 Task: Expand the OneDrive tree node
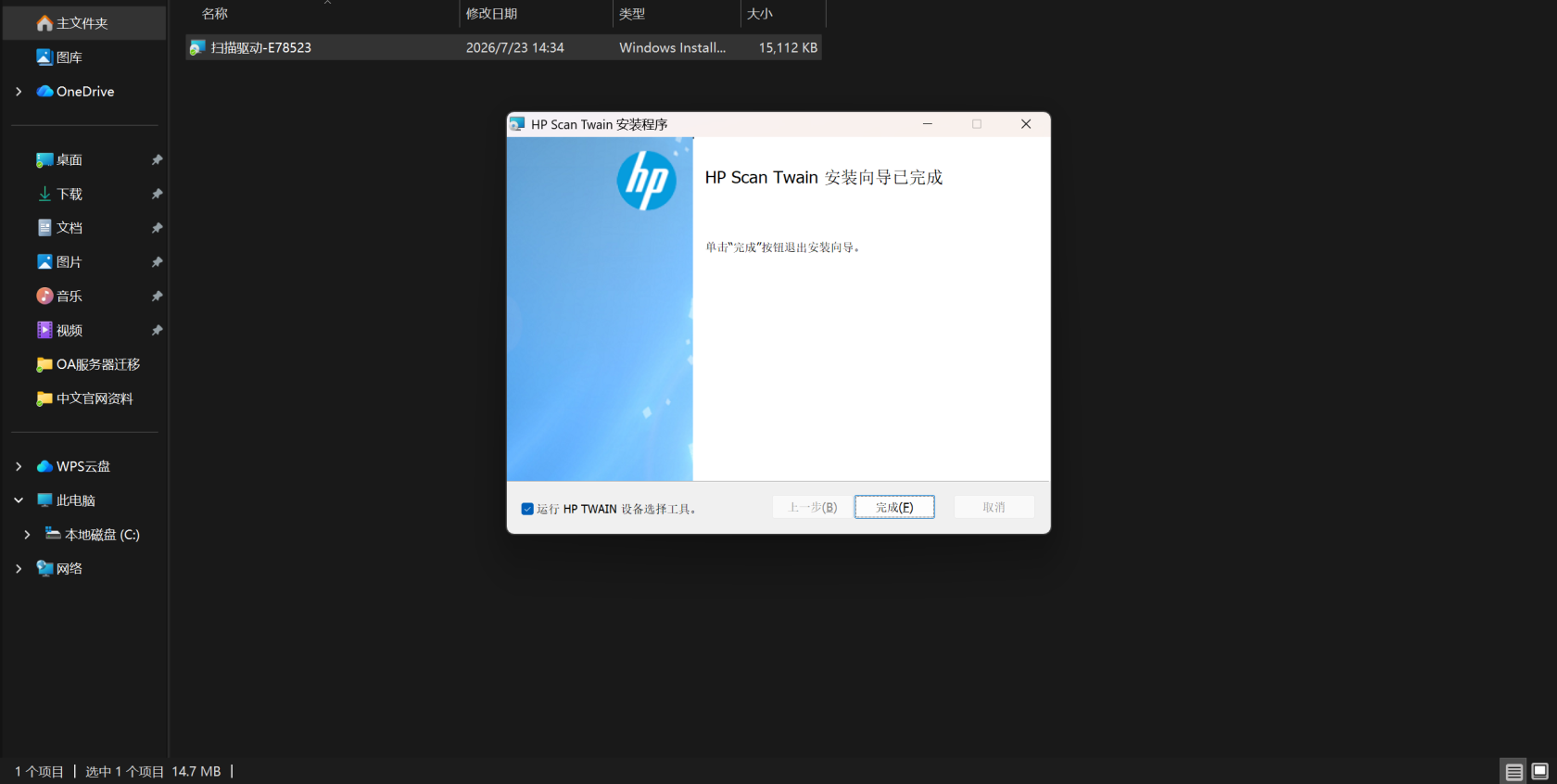coord(19,92)
